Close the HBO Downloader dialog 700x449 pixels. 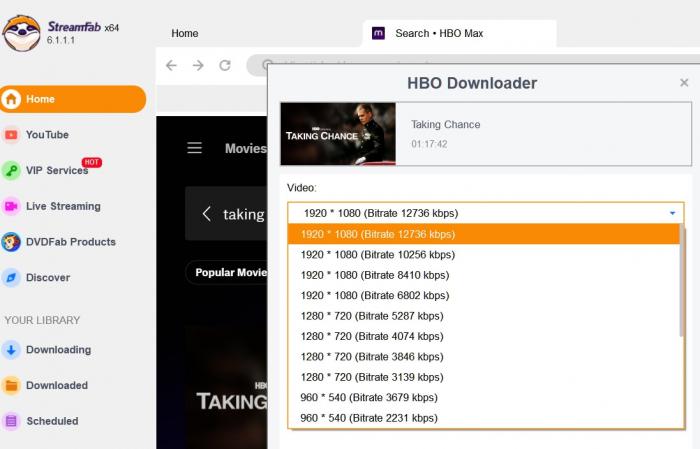coord(684,83)
